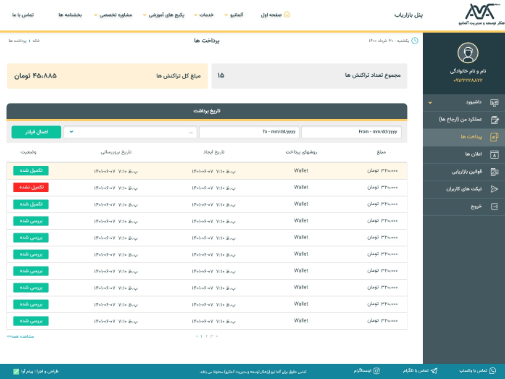The height and width of the screenshot is (379, 505).
Task: Click the Marketing rules (قوانین بازاریابی) sidebar icon
Action: click(x=494, y=172)
